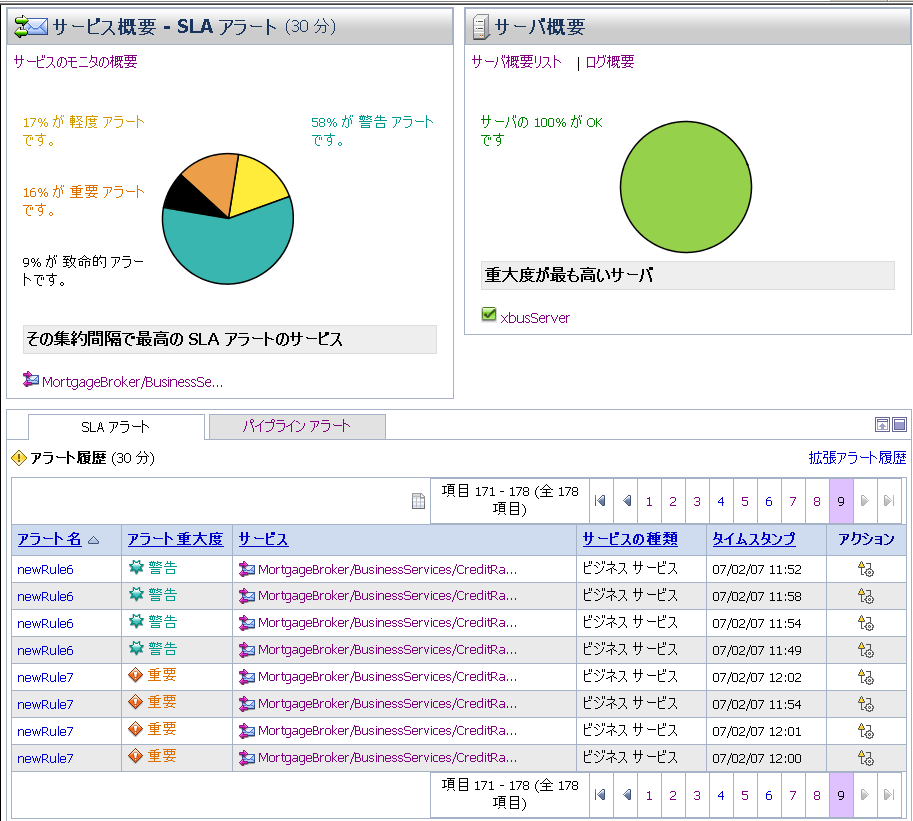Open newRule7 alert at 12:00
The height and width of the screenshot is (821, 913).
click(45, 759)
